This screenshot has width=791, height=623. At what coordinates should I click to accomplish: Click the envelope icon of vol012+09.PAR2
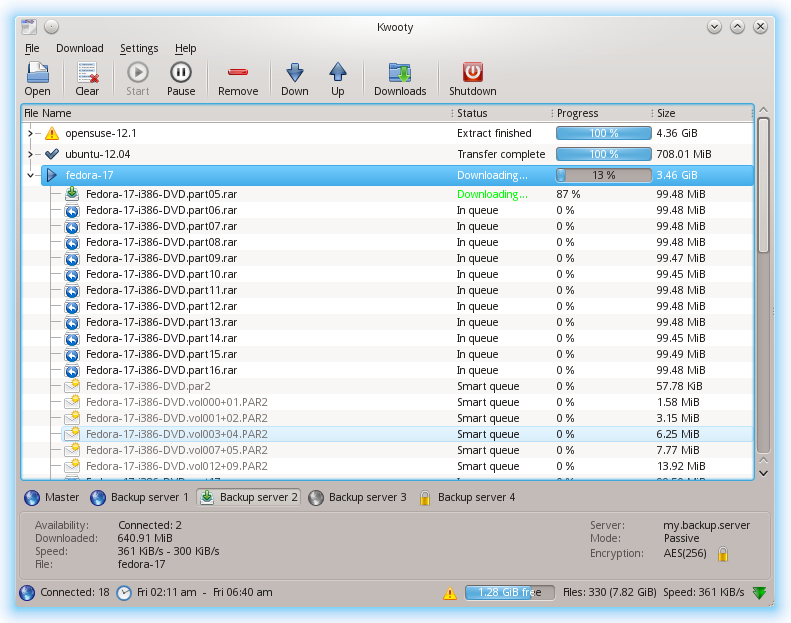point(72,466)
